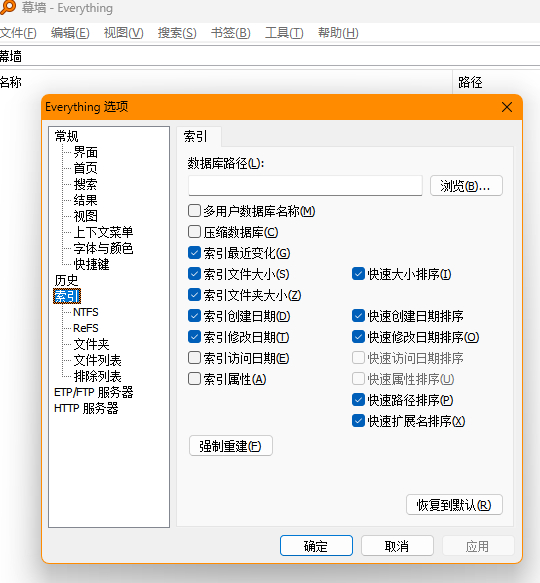Screen dimensions: 540x583
Task: Confirm with the 确定 button
Action: click(x=316, y=546)
